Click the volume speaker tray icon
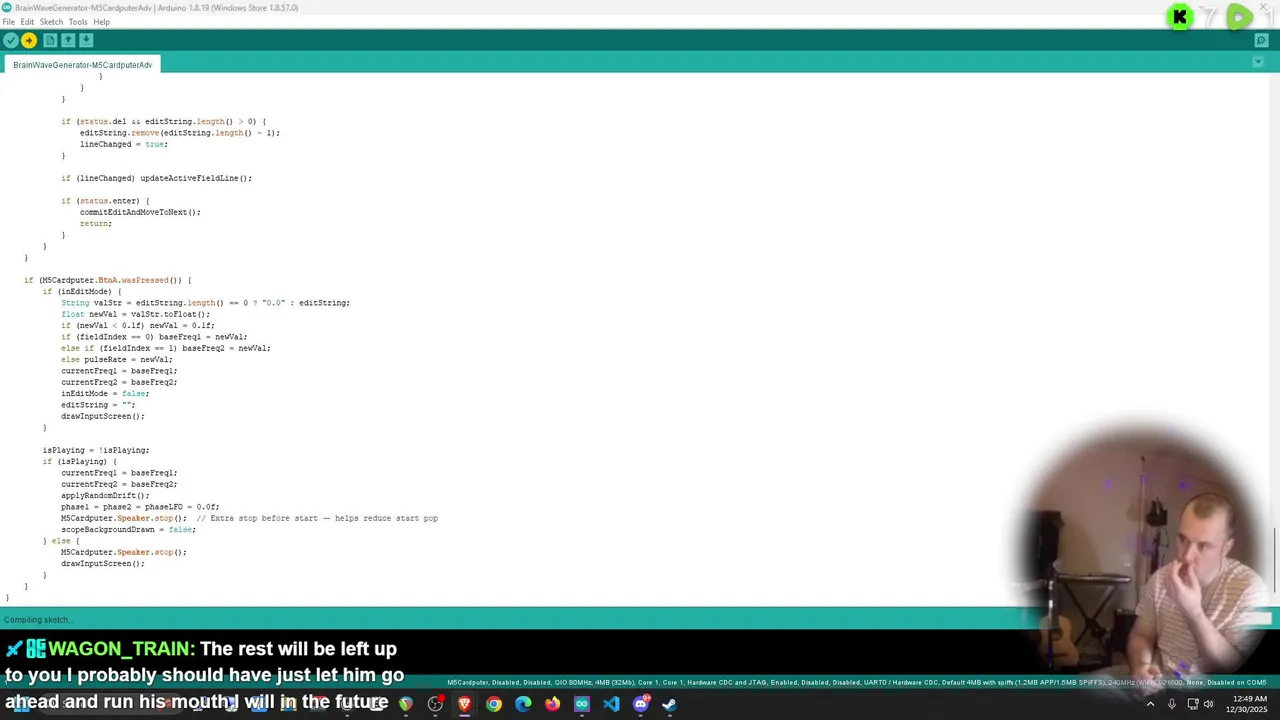 pos(1208,704)
